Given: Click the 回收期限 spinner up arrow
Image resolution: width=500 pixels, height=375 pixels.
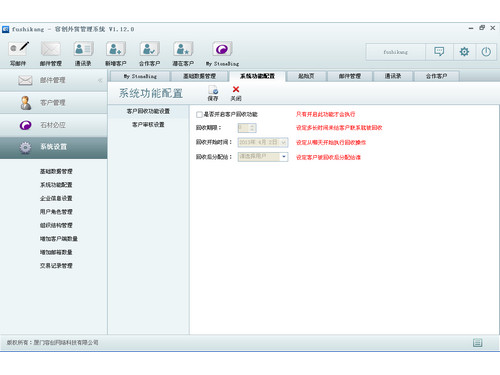Looking at the screenshot, I should 252,126.
